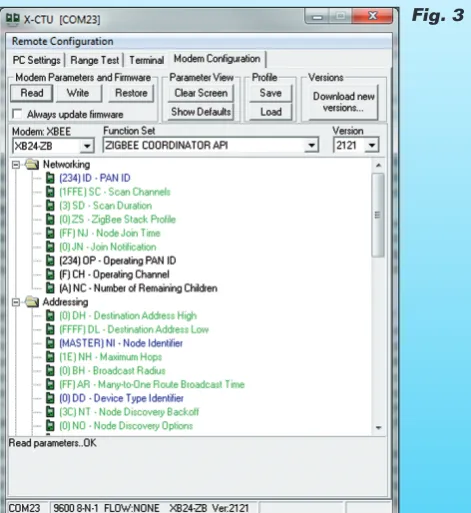Click the parameter icon beside ZS - ZigBee Stack Profile

[50, 219]
